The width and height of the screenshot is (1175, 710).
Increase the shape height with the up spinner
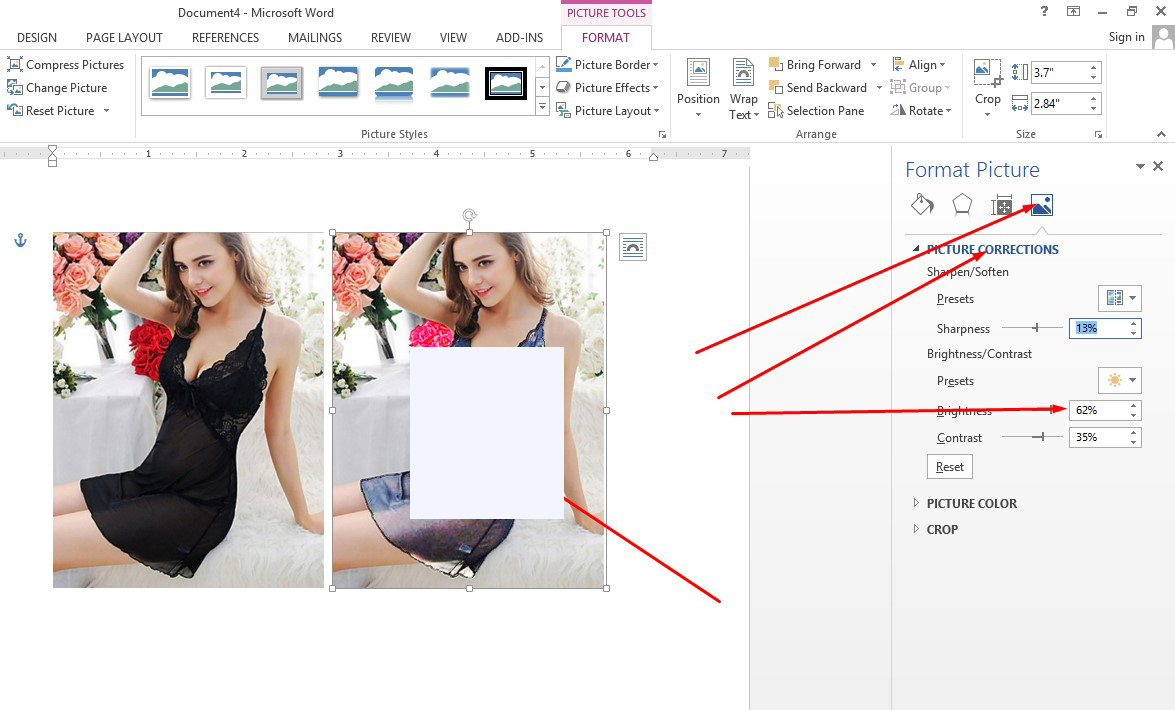click(1094, 67)
